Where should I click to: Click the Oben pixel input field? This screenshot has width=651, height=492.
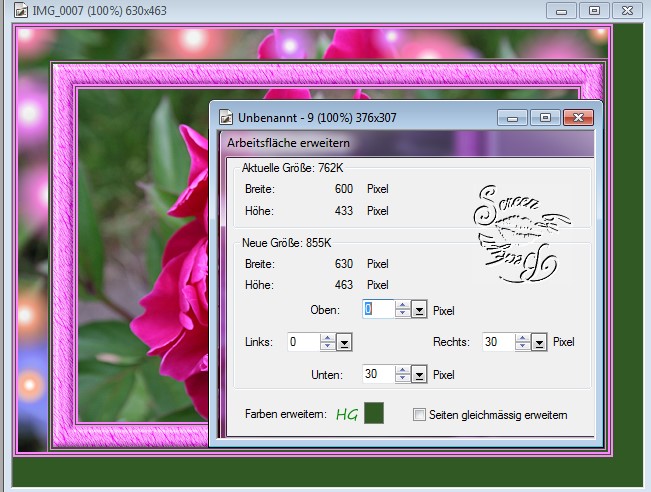[x=378, y=309]
